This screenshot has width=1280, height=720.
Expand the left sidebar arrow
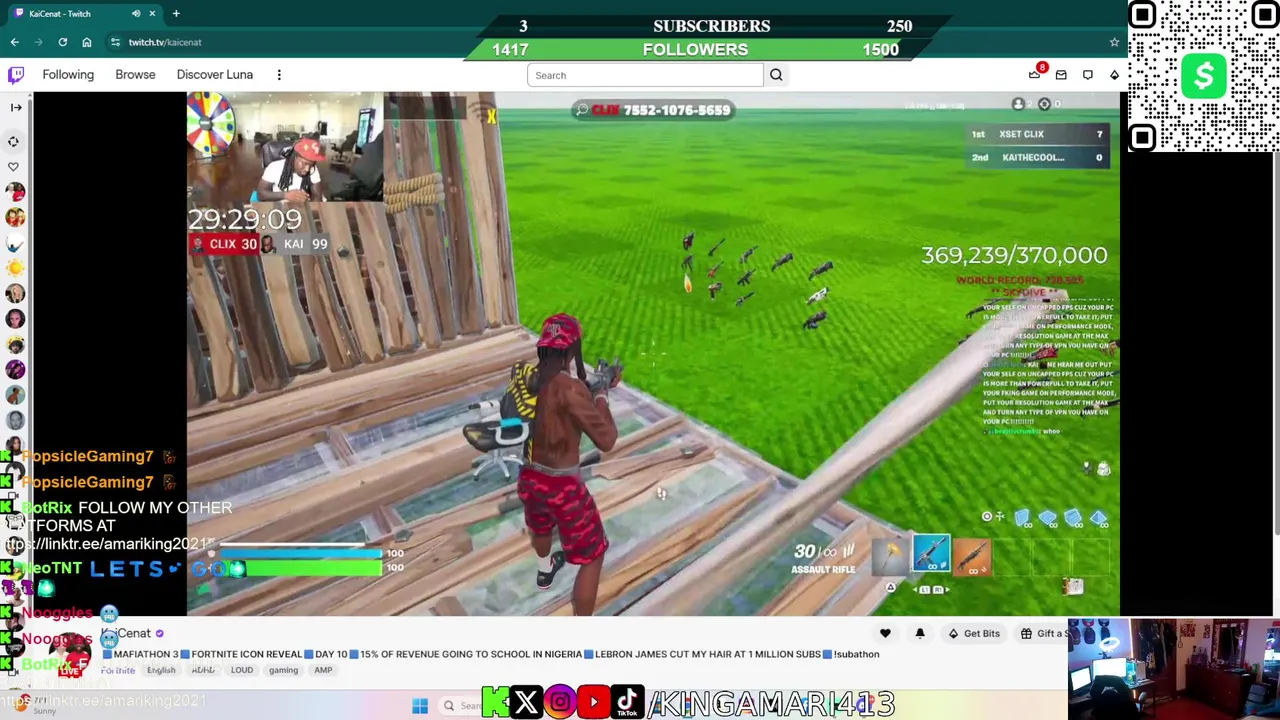[15, 107]
